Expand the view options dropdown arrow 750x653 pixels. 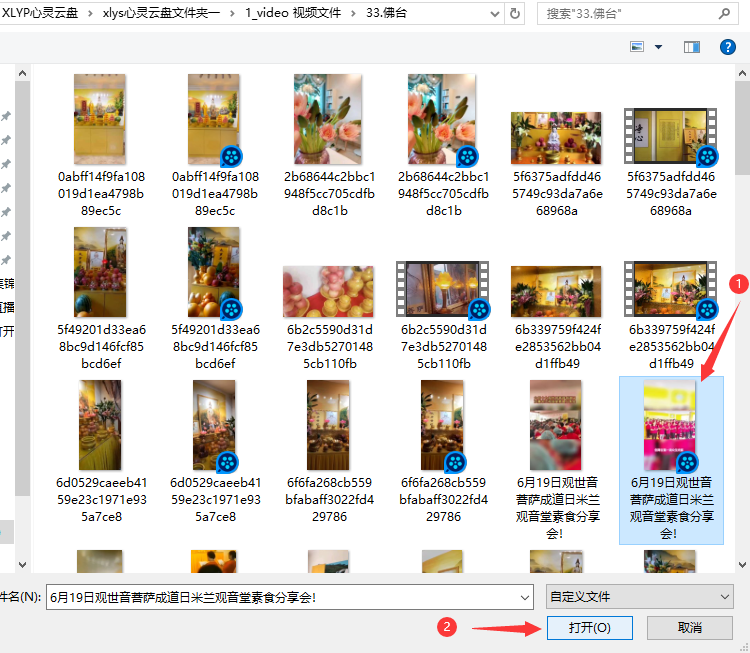coord(658,47)
